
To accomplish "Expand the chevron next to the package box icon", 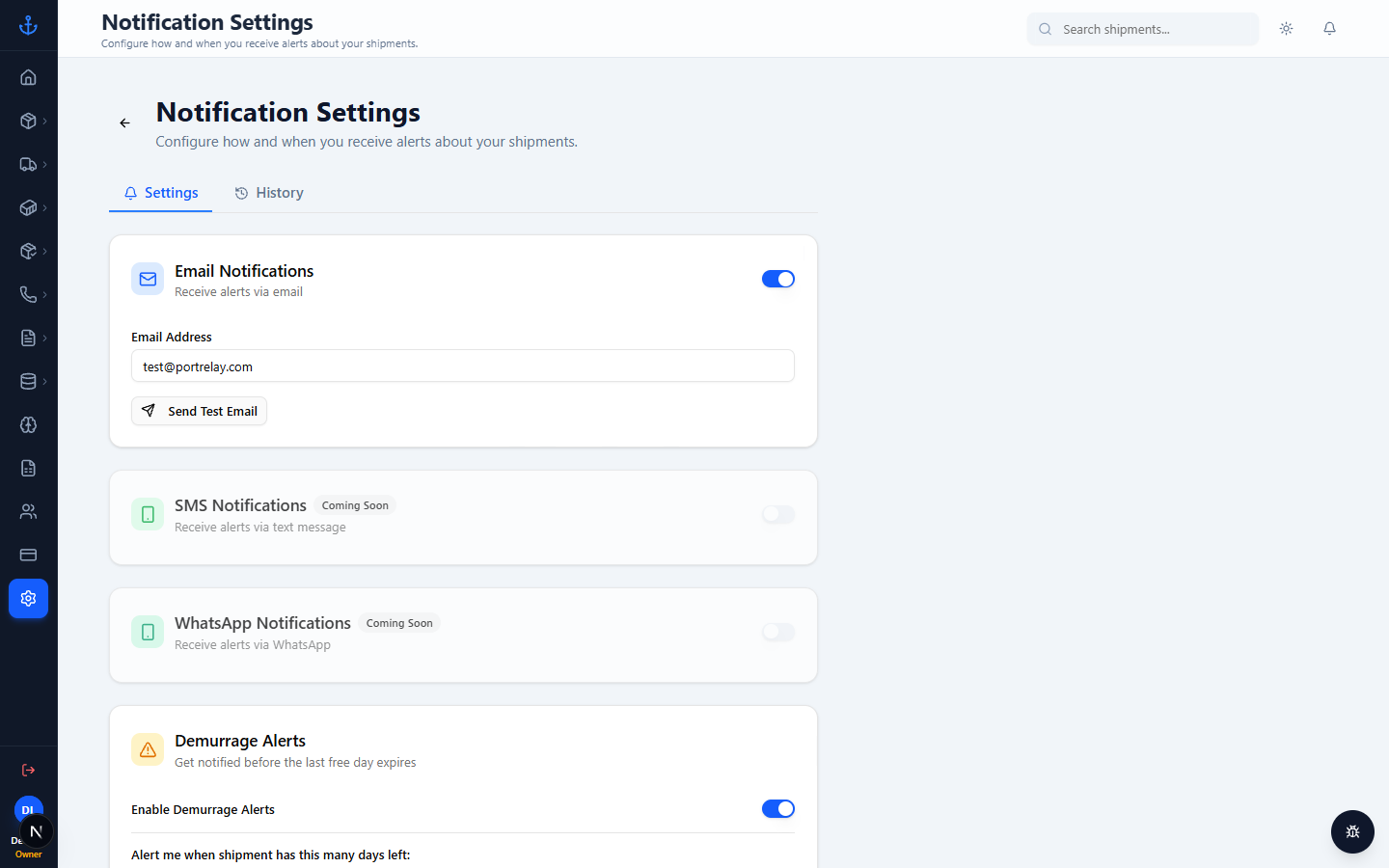I will pos(44,121).
